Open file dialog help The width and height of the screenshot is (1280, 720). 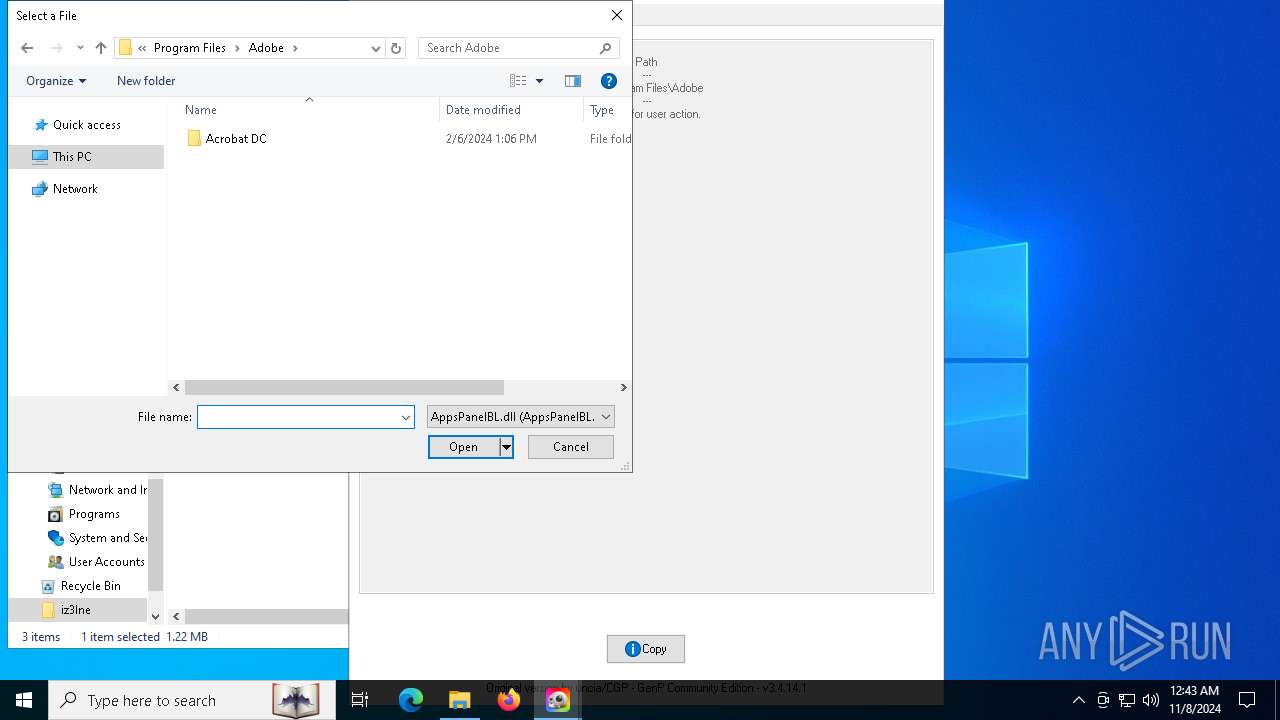608,81
